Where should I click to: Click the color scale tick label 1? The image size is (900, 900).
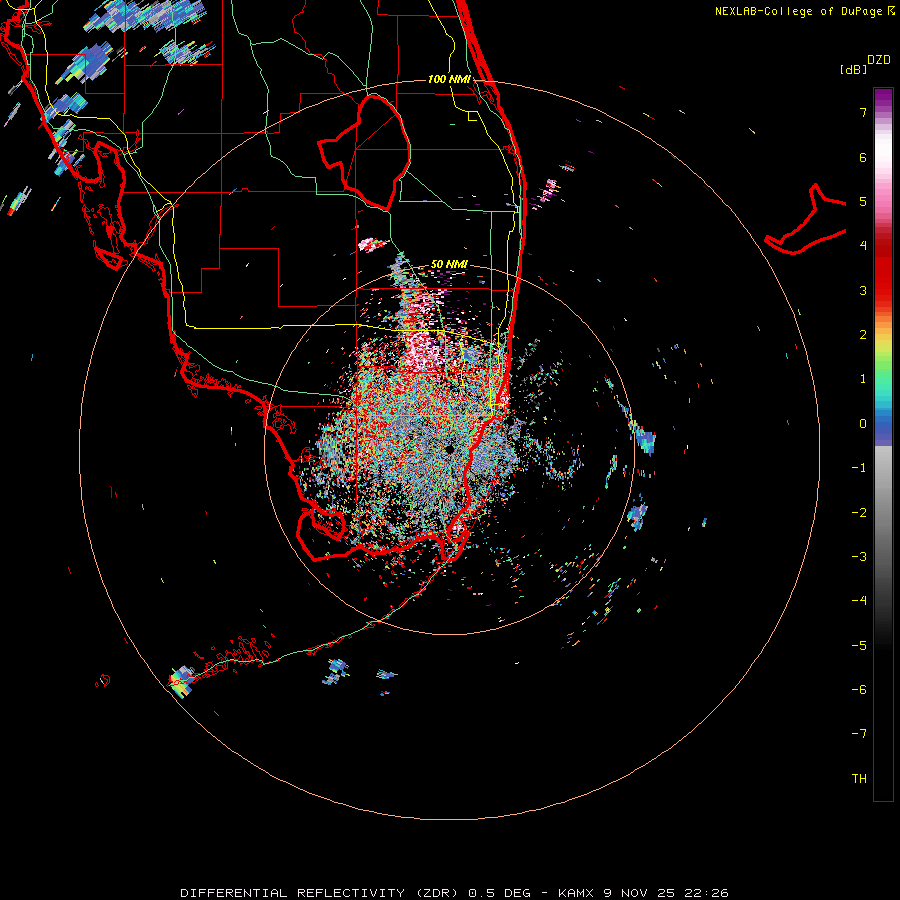click(x=863, y=379)
